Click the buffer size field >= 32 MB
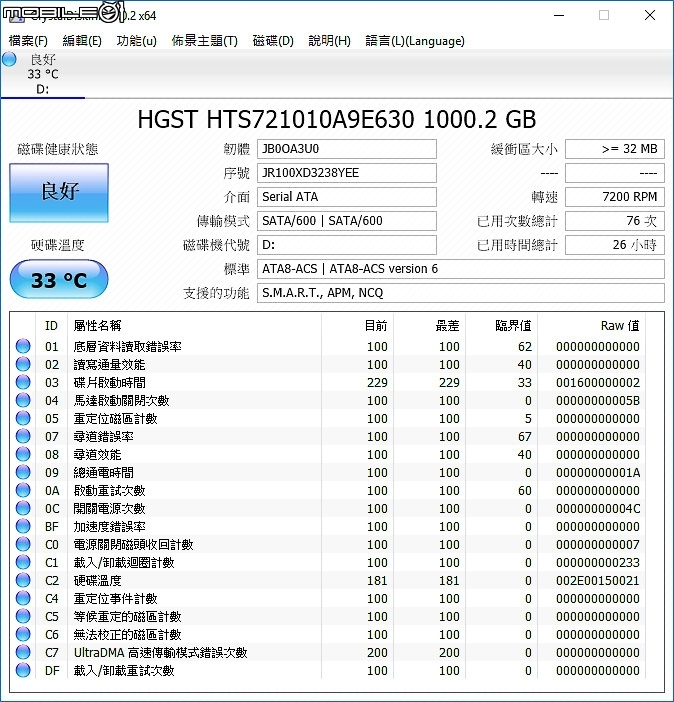Viewport: 674px width, 702px height. click(615, 149)
